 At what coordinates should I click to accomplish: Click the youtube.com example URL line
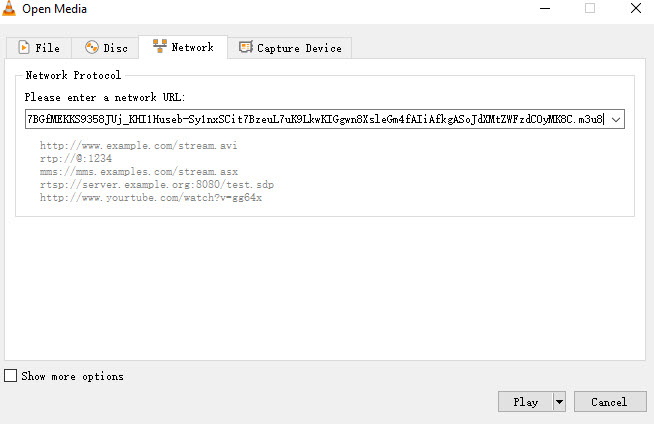[x=150, y=198]
